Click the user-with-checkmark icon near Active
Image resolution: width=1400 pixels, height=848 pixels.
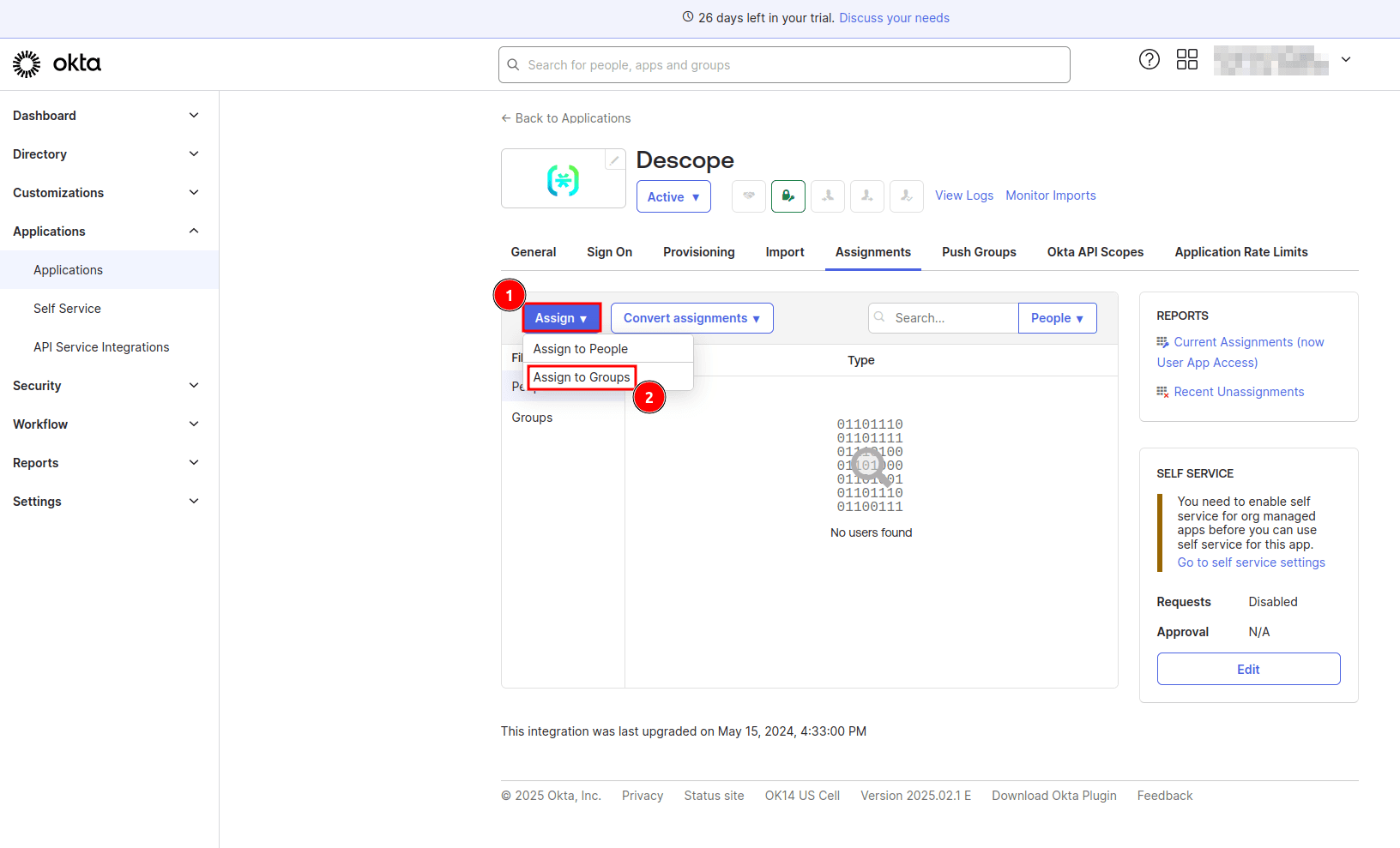906,196
